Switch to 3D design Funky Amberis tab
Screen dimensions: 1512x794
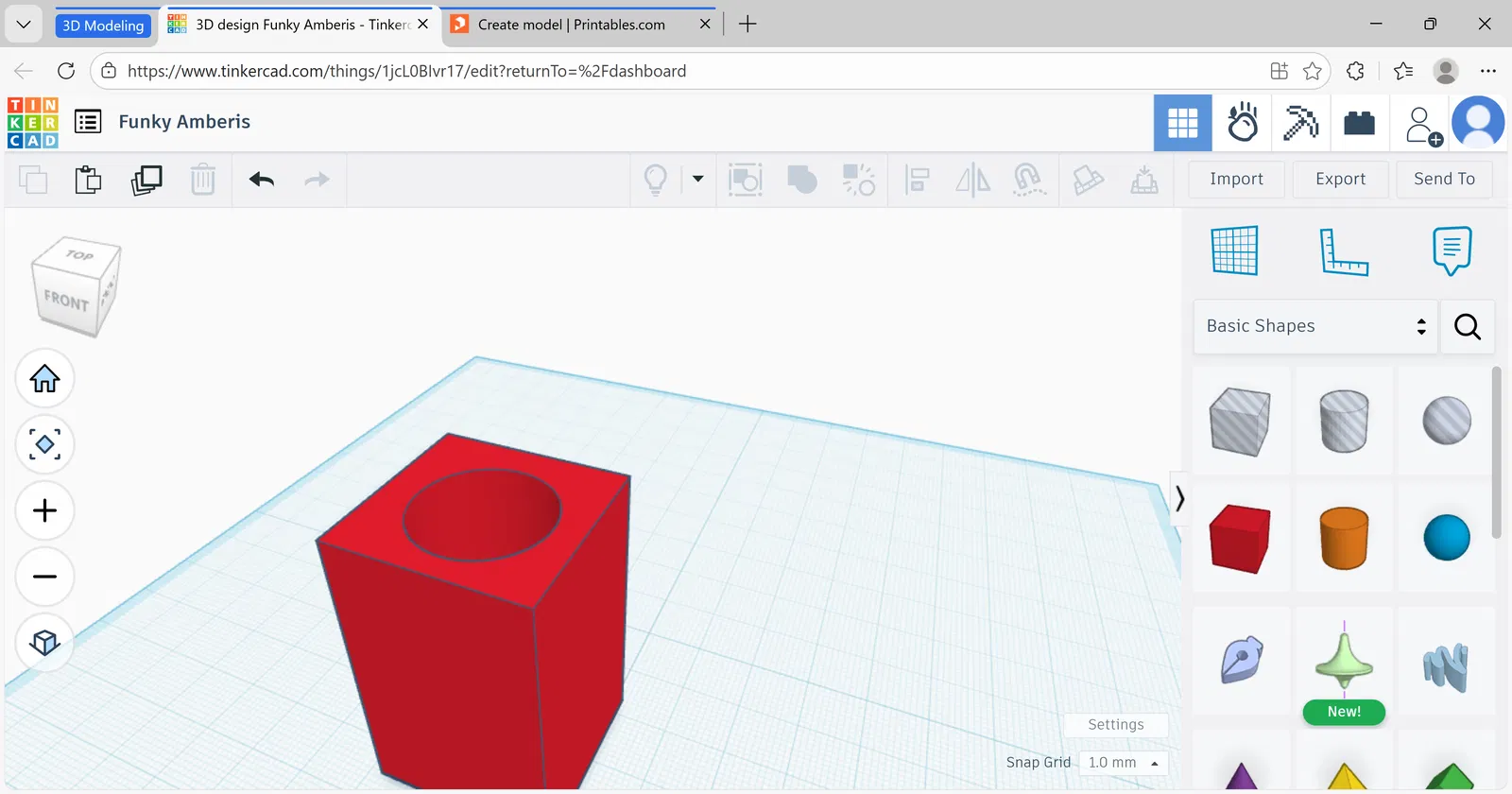click(299, 25)
